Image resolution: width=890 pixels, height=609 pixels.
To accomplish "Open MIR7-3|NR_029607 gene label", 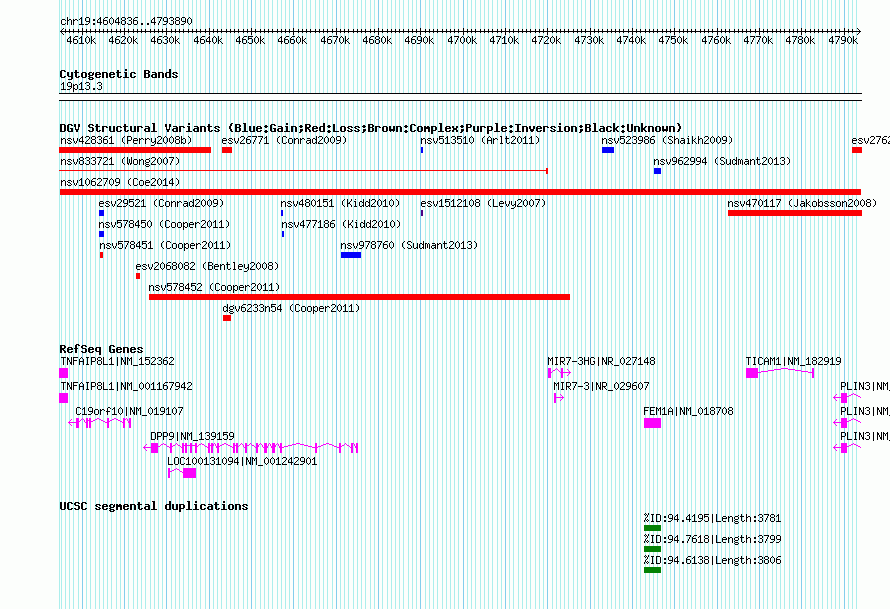I will pyautogui.click(x=601, y=387).
